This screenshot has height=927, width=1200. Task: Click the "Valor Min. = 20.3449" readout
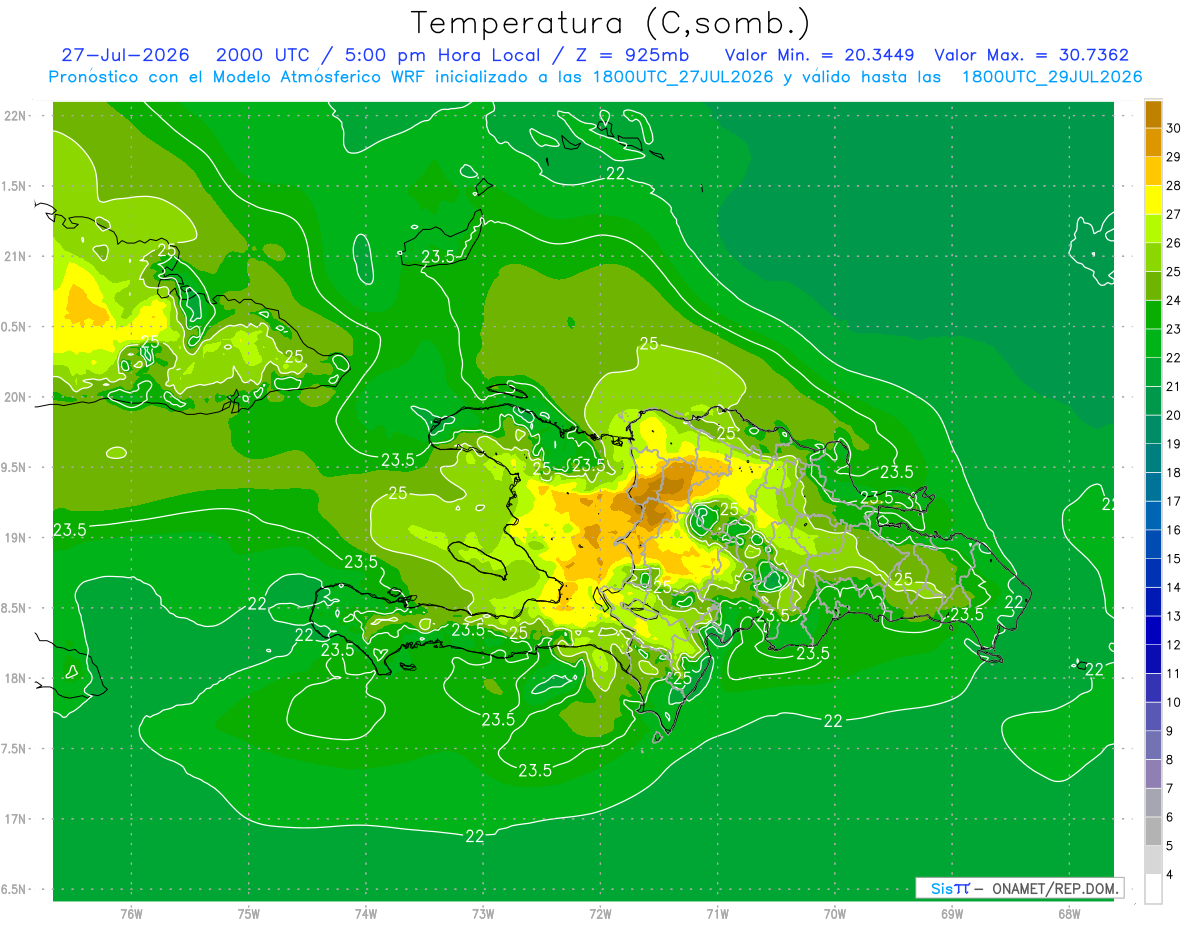pyautogui.click(x=820, y=55)
